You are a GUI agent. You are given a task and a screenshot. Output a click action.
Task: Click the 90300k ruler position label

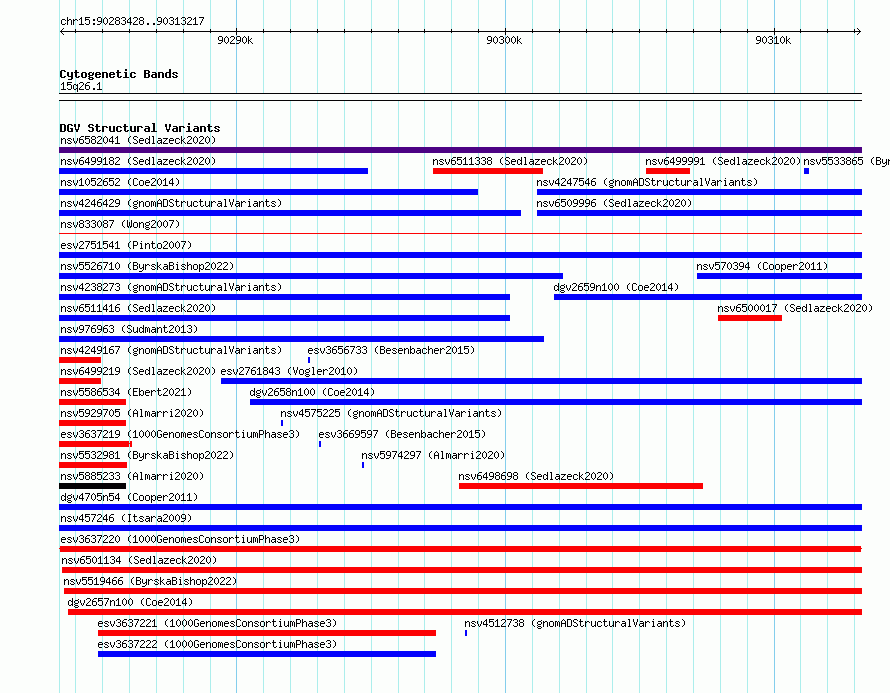(x=504, y=40)
